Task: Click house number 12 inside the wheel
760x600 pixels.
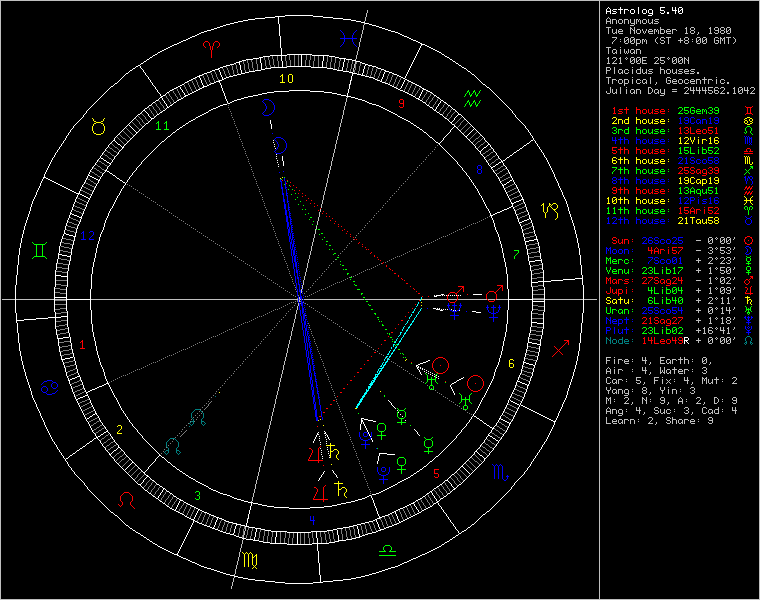Action: click(88, 236)
